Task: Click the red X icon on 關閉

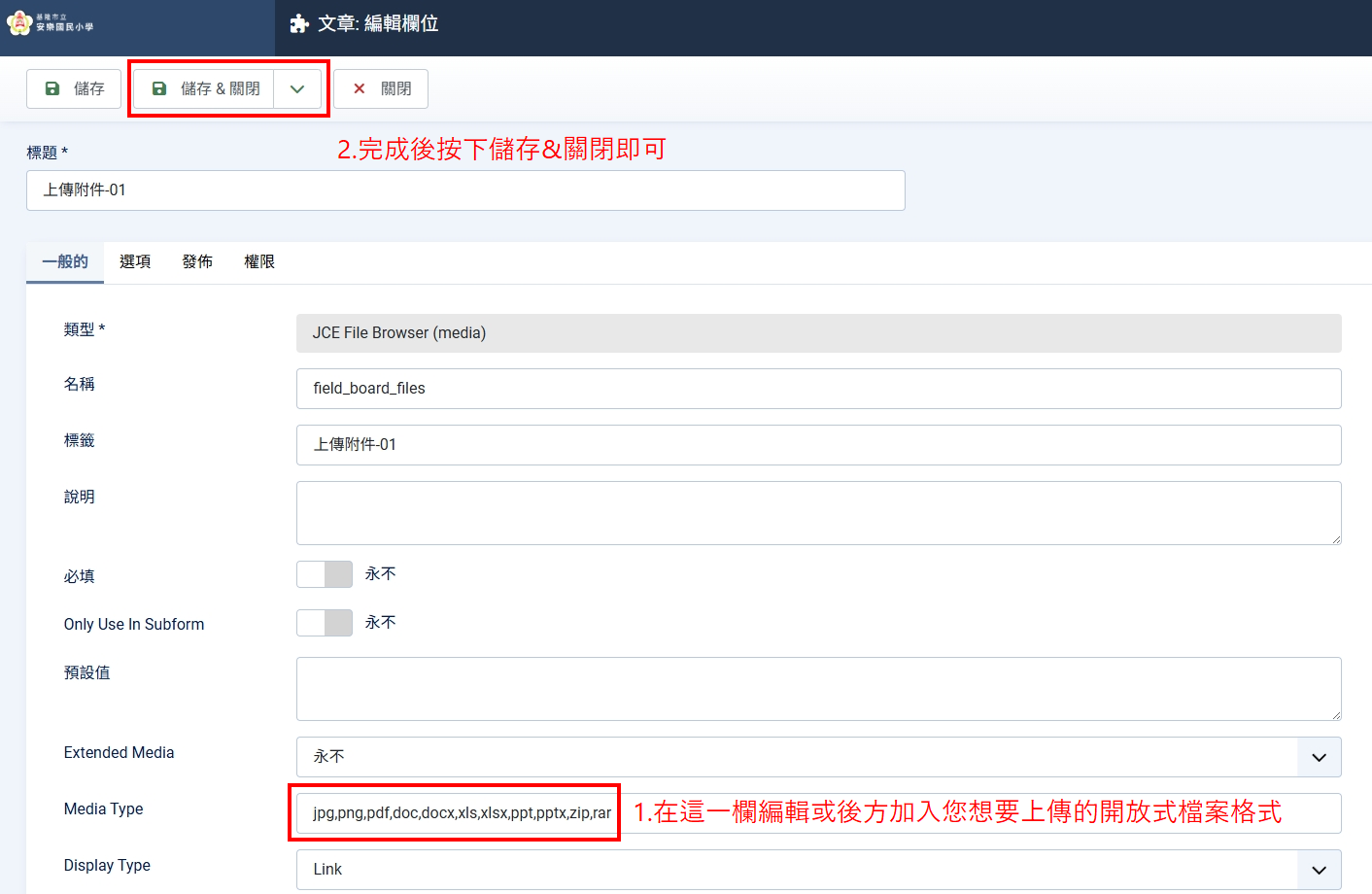Action: pos(360,88)
